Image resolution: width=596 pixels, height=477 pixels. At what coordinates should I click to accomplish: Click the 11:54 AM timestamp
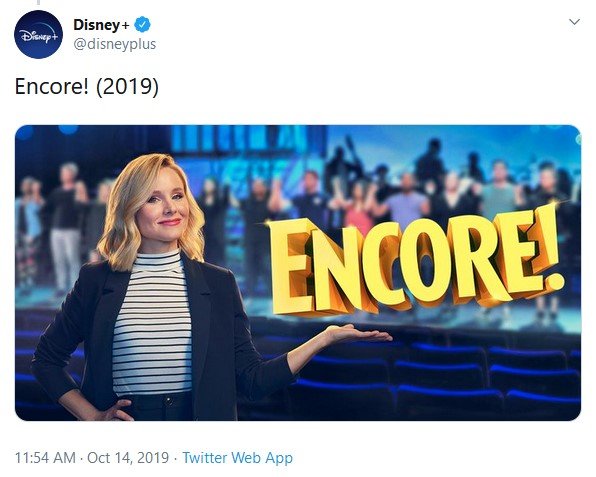coord(45,458)
